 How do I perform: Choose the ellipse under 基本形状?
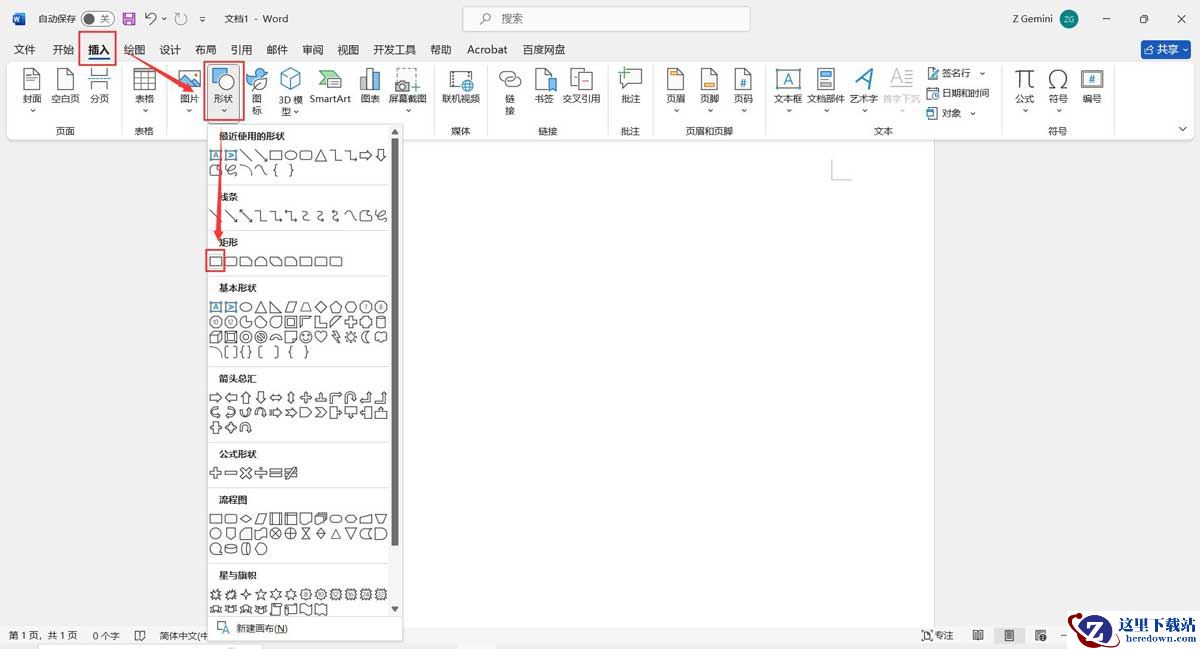pos(245,307)
